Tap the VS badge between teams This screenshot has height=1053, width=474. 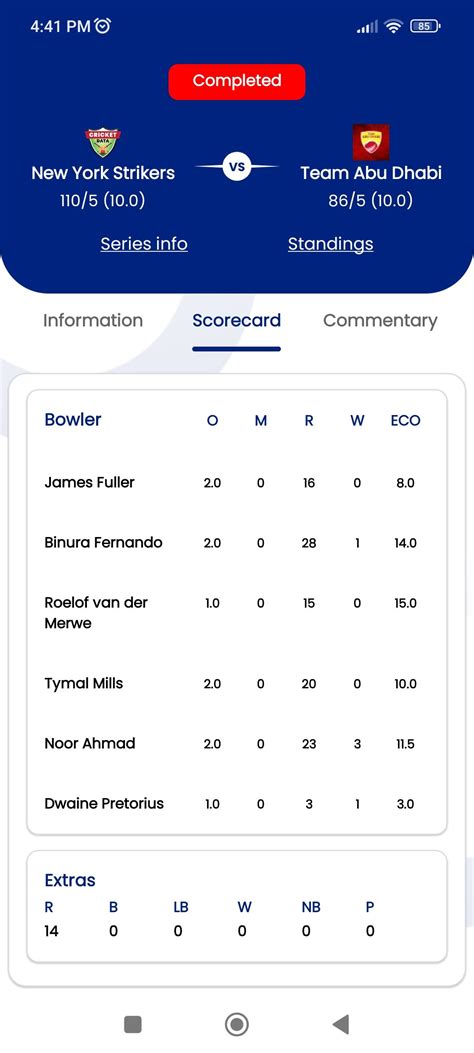pos(237,167)
